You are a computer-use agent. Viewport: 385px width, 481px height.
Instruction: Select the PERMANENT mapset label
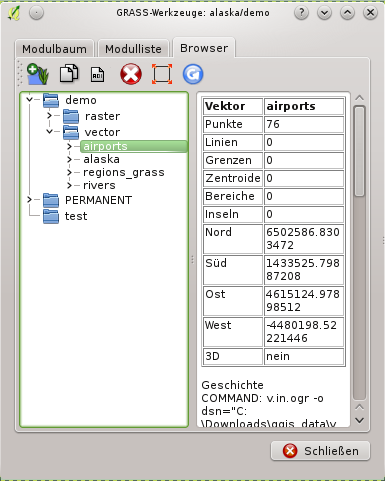(x=98, y=200)
